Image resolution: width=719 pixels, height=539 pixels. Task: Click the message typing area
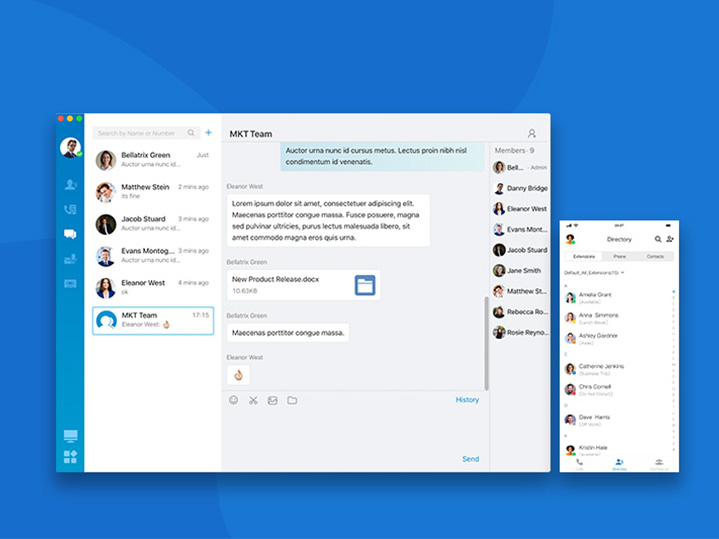point(355,431)
